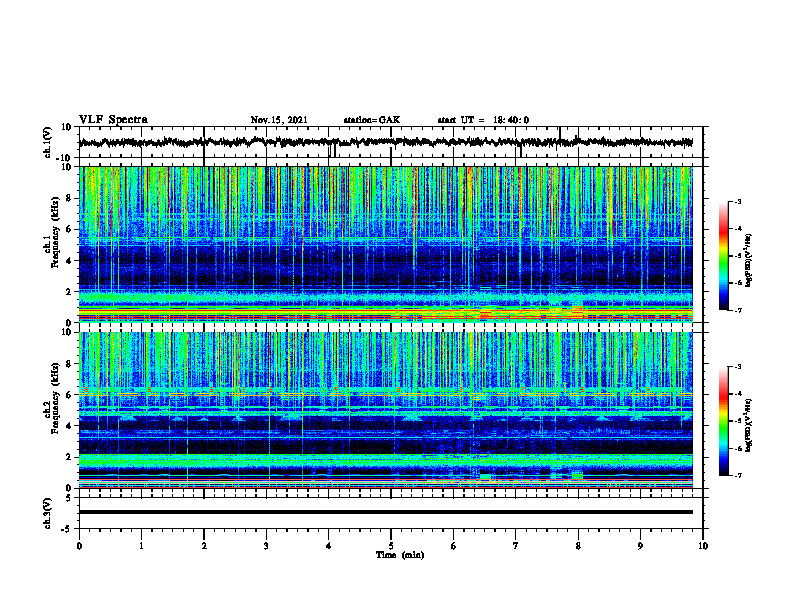Click the "-4" tick on ch.2 colorbar
792x612 pixels.
737,394
